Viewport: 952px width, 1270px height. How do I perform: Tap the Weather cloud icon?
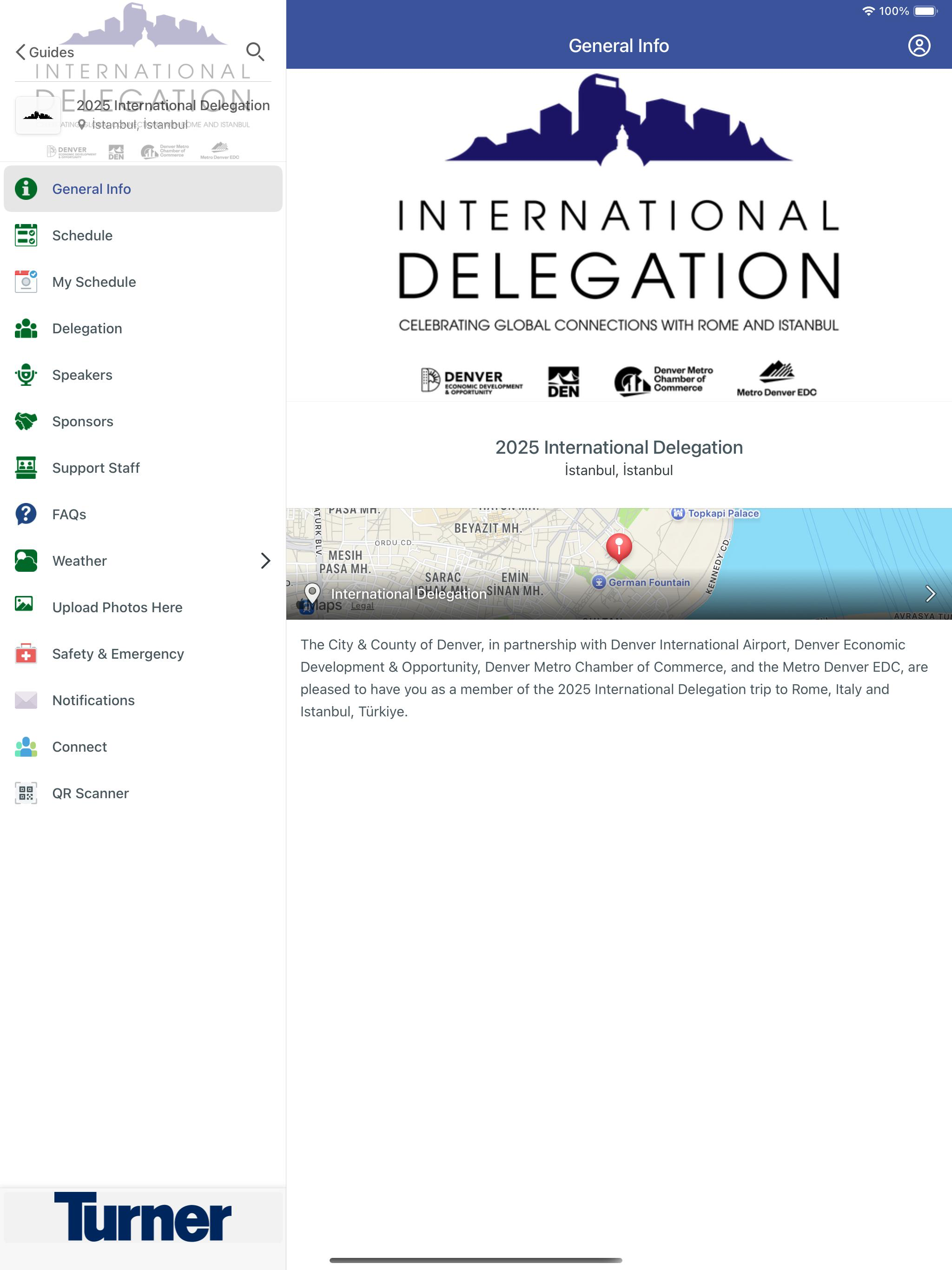[26, 561]
